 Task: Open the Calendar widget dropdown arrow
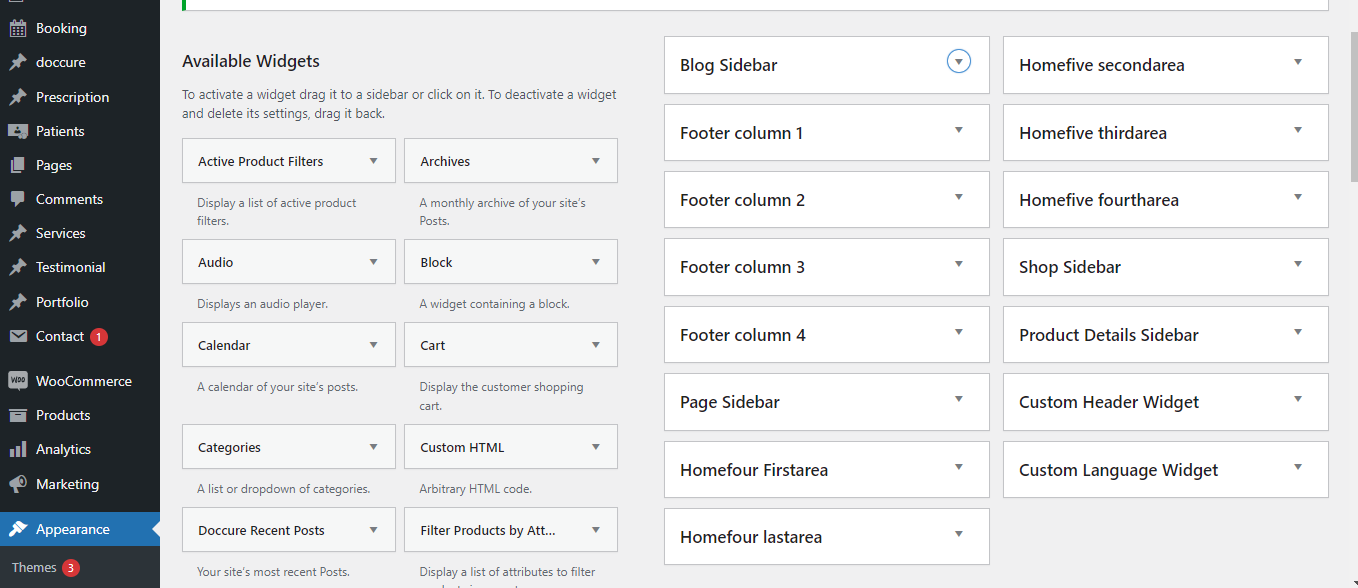point(373,345)
